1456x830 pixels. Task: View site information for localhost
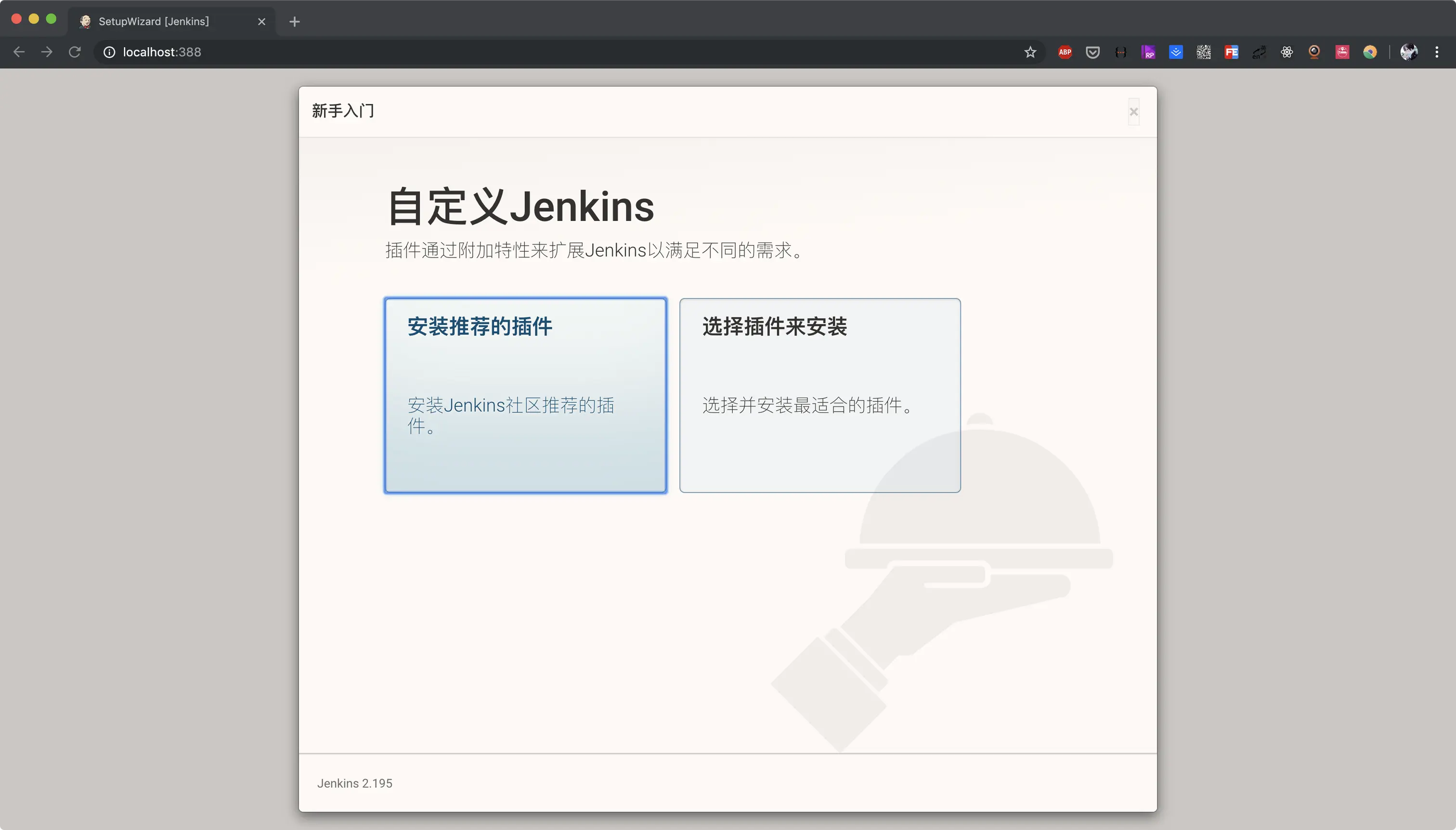109,52
